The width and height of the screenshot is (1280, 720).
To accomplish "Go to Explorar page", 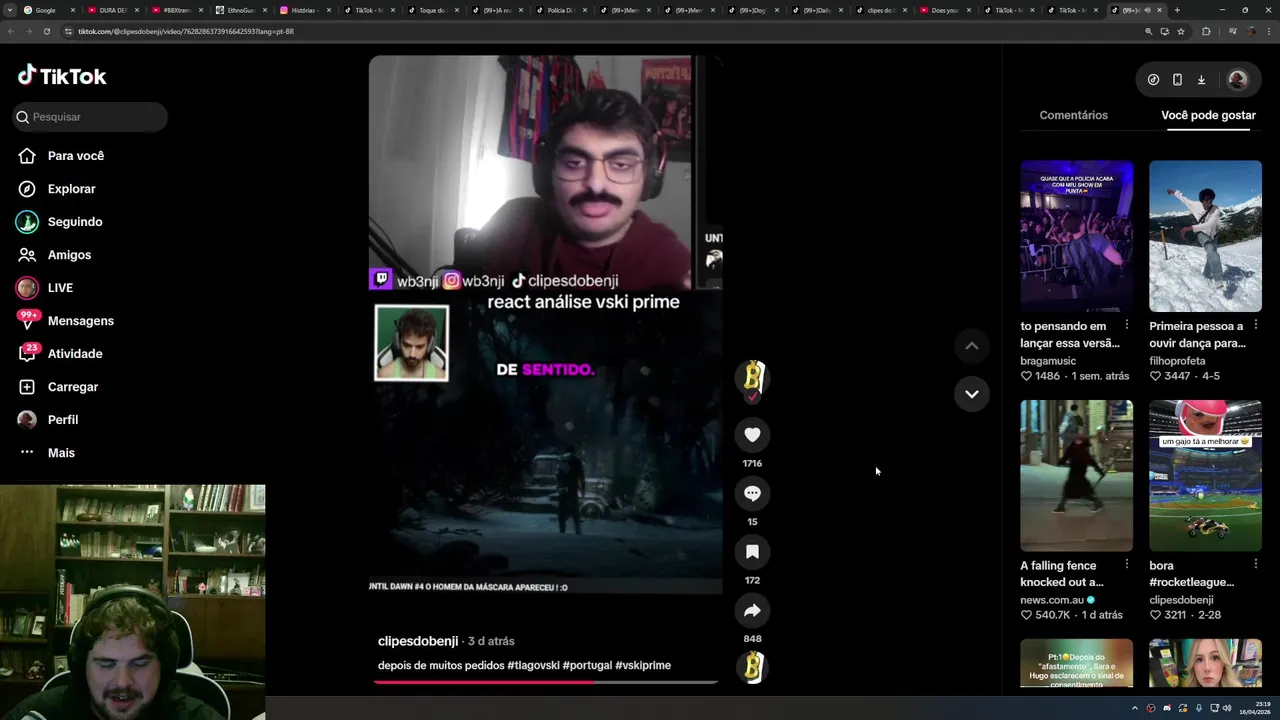I will pos(57,189).
